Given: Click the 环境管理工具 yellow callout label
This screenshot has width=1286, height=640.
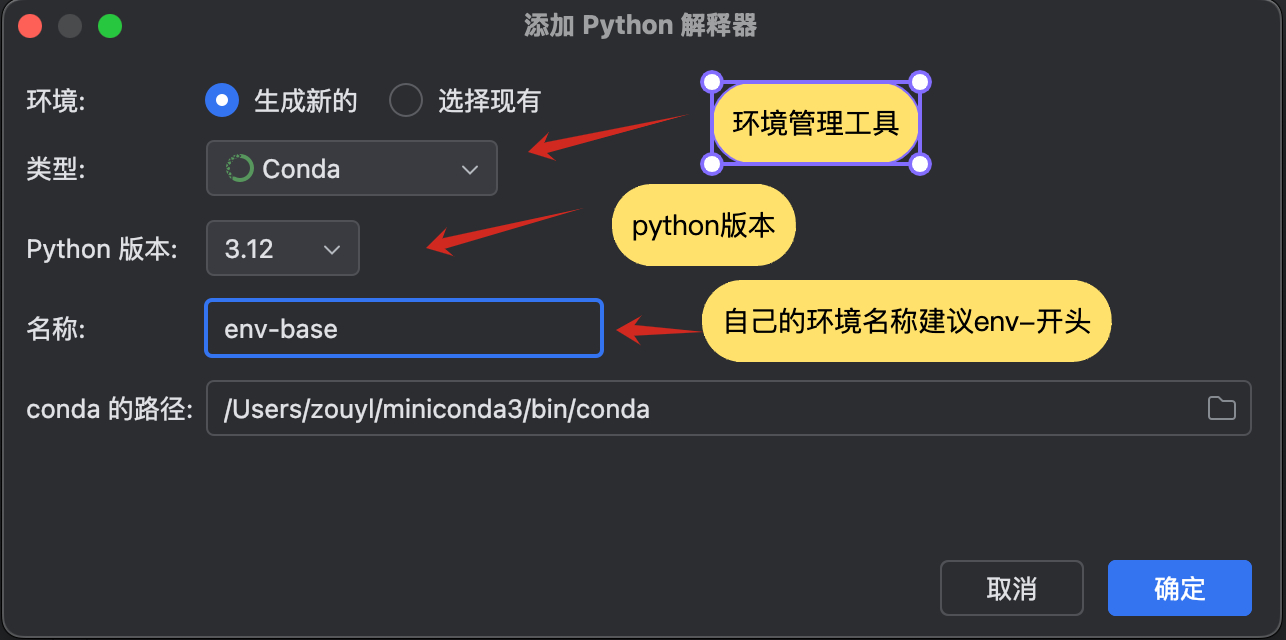Looking at the screenshot, I should click(815, 122).
